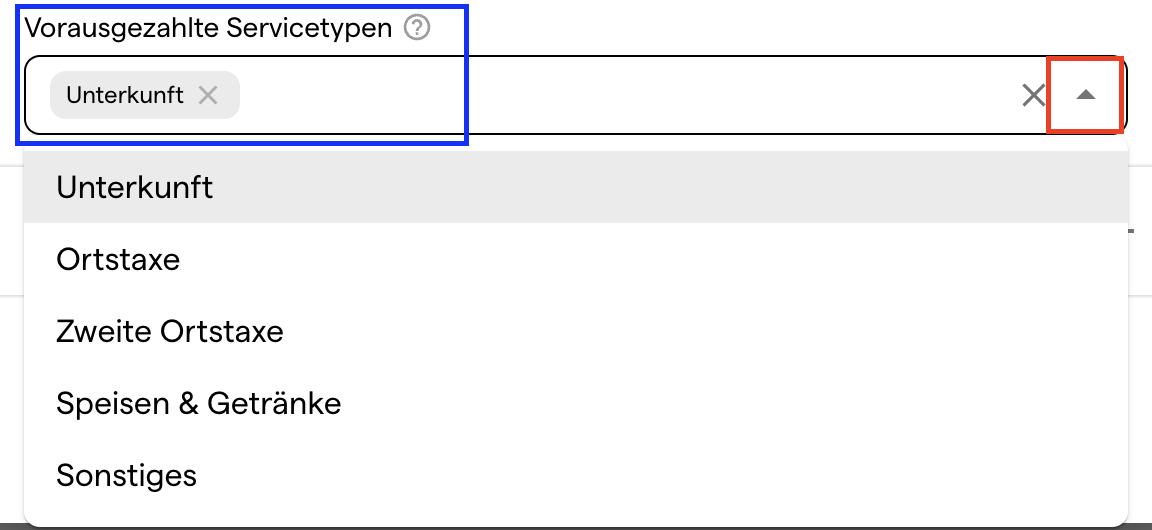1152x530 pixels.
Task: Collapse the service types dropdown list
Action: click(x=1085, y=95)
